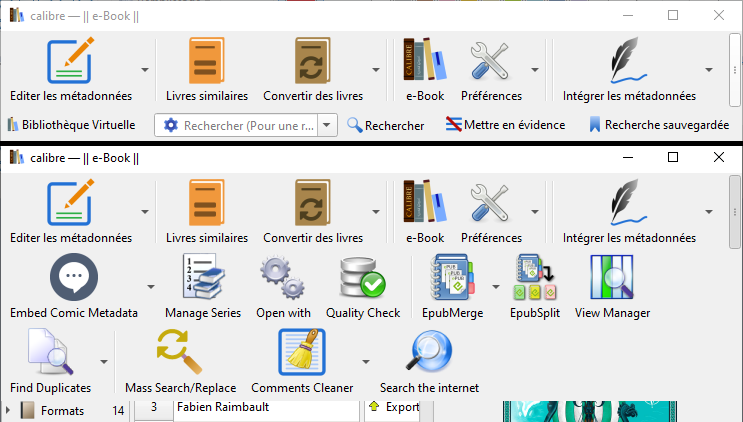Expand the Formats tree item

(x=8, y=410)
